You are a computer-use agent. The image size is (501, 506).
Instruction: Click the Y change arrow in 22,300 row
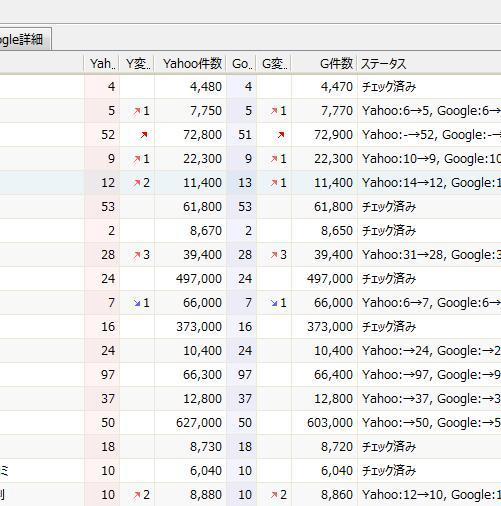pos(137,159)
